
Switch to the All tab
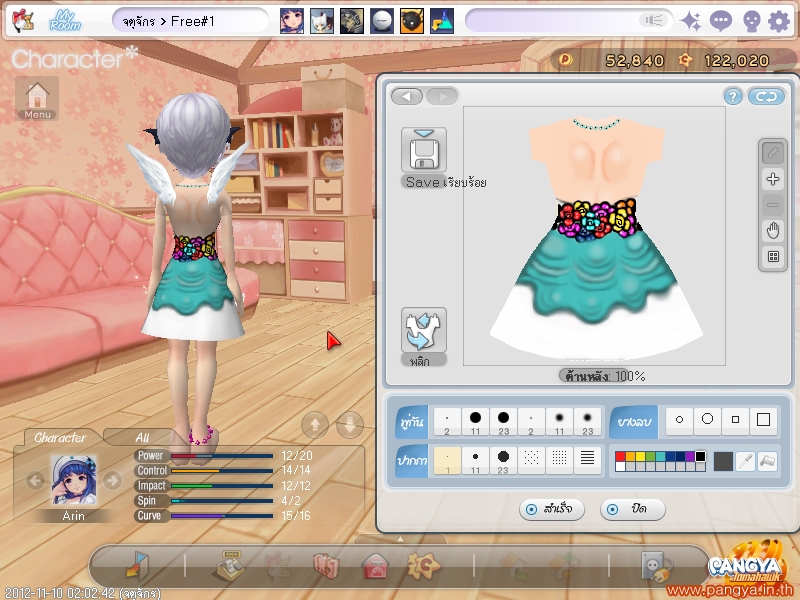click(142, 437)
